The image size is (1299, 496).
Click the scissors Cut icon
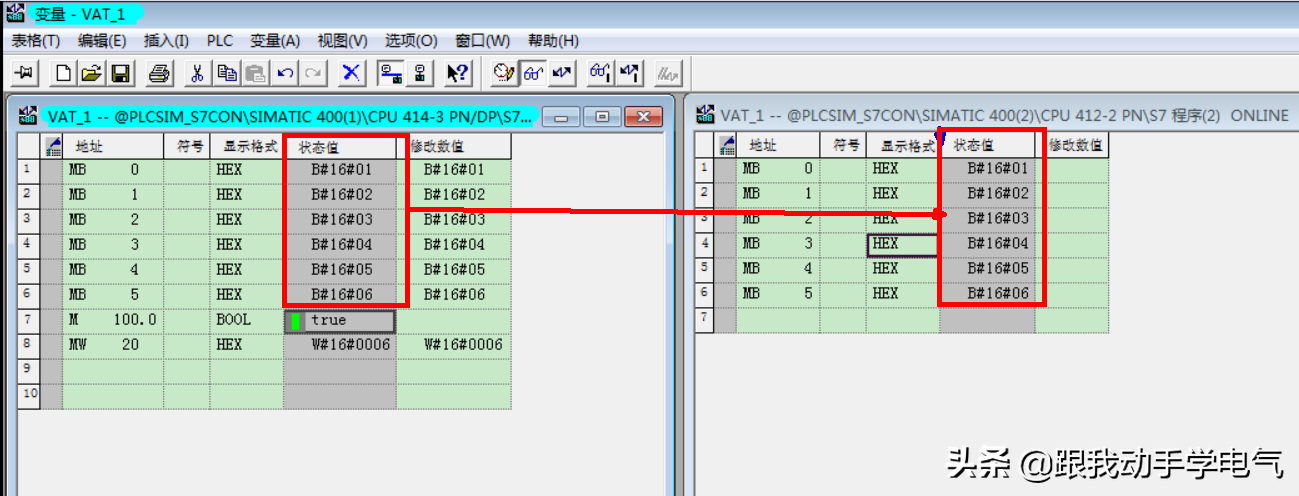[197, 73]
